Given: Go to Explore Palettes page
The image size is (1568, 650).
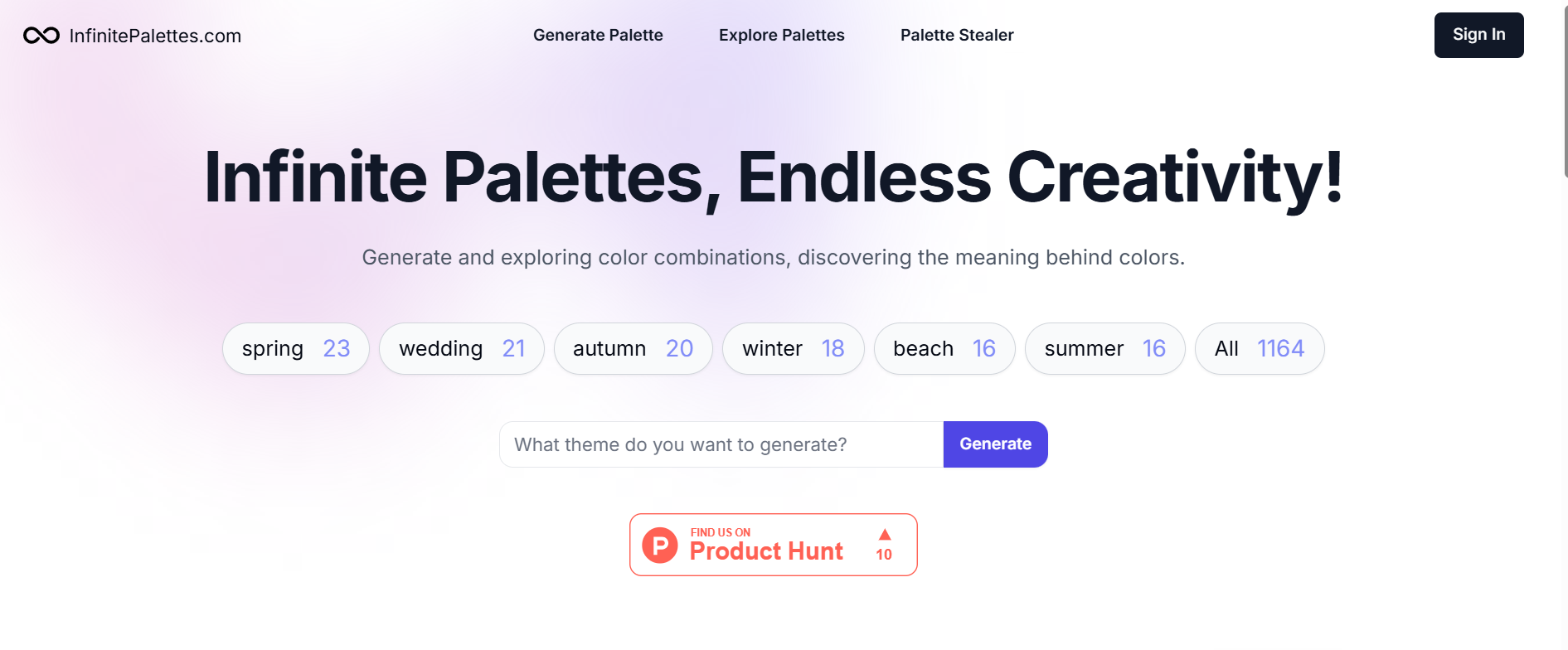Looking at the screenshot, I should [x=782, y=35].
